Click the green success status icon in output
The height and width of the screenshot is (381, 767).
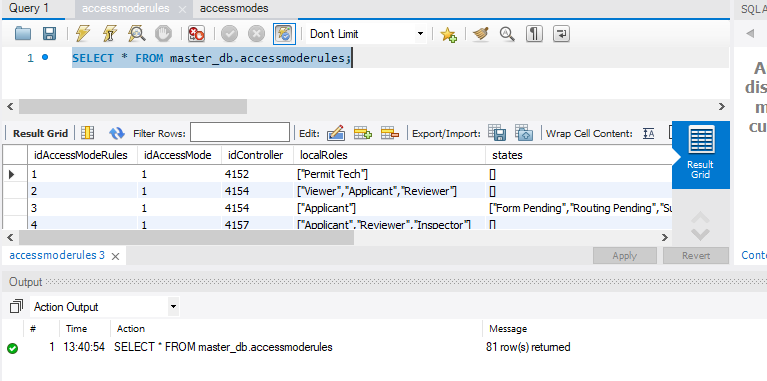point(13,348)
